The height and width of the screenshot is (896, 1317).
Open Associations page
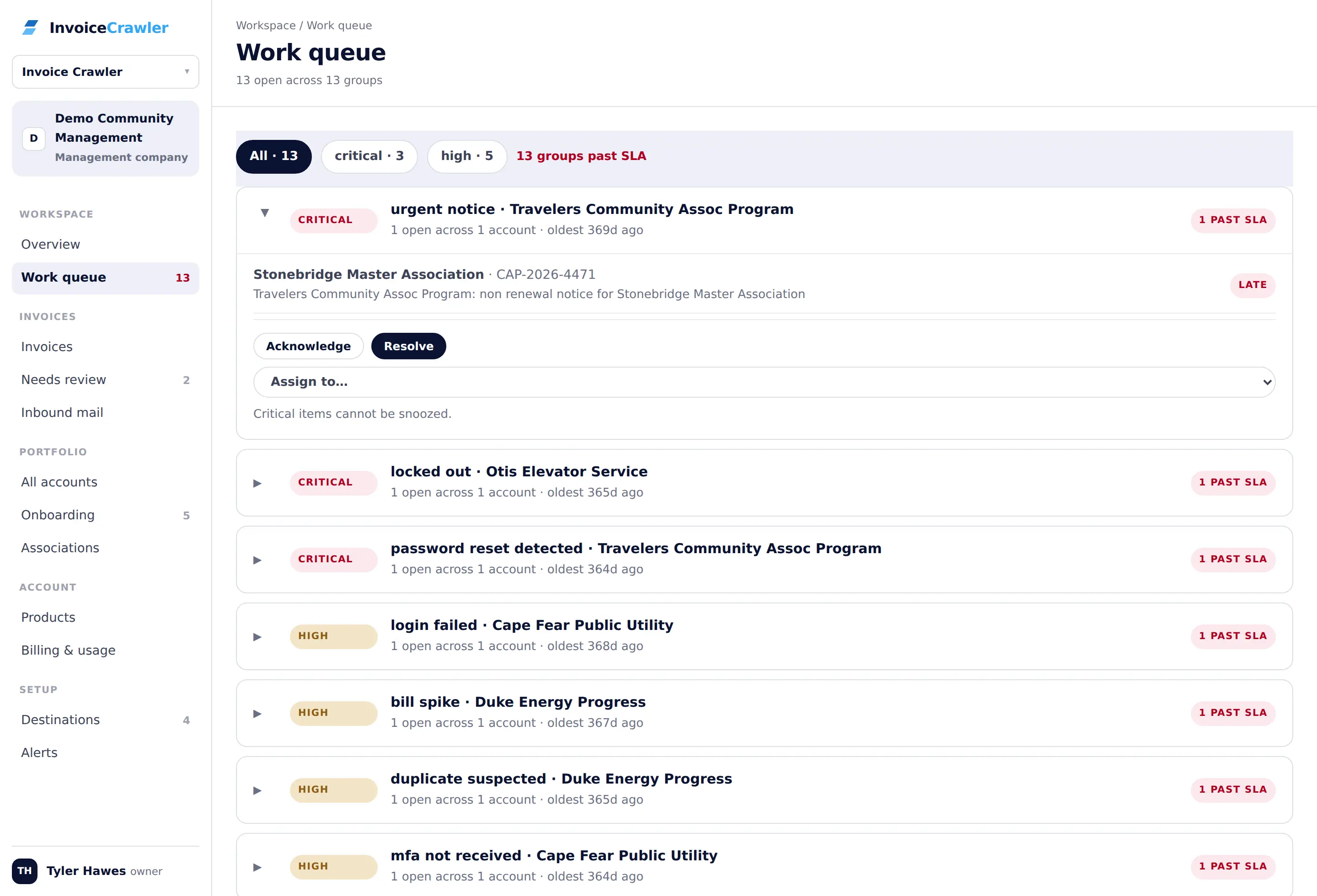(105, 548)
